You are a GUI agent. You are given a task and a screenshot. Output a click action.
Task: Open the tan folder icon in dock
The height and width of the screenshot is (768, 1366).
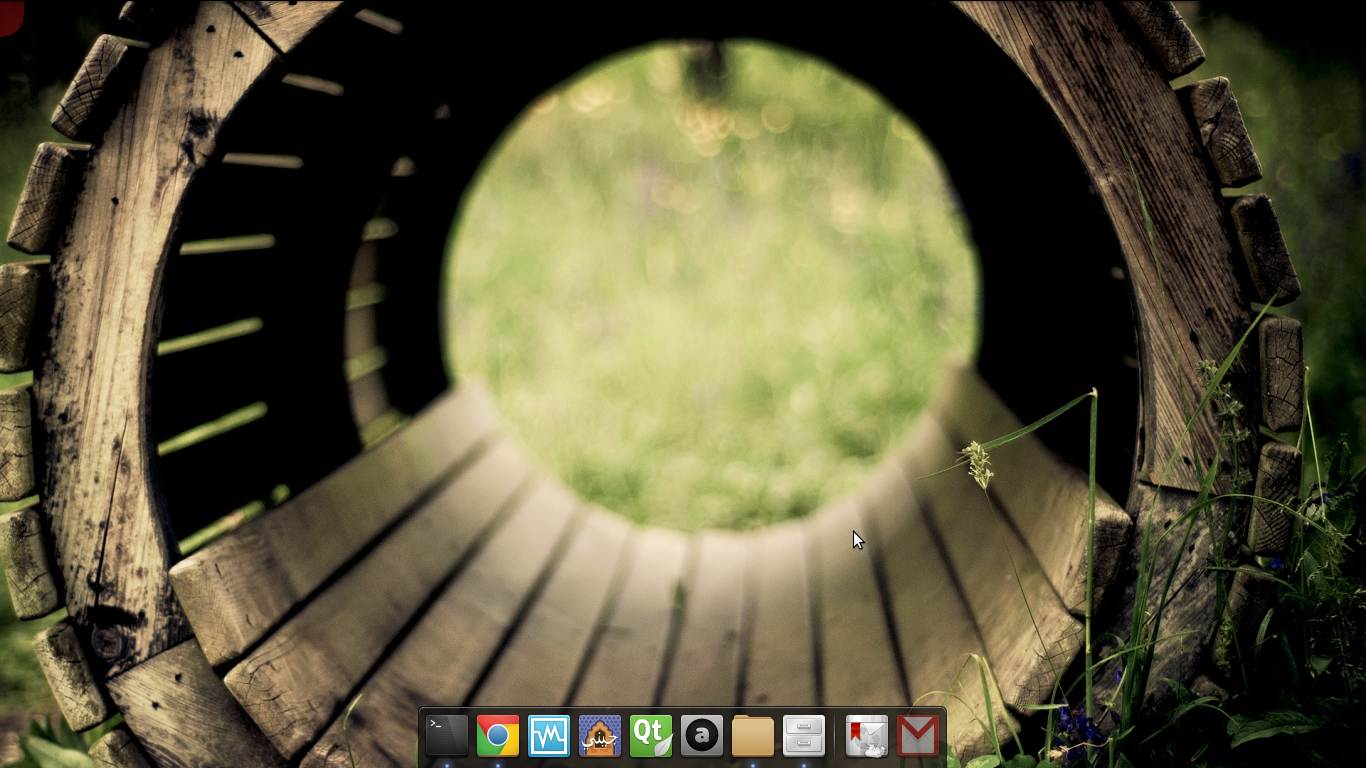click(x=753, y=736)
